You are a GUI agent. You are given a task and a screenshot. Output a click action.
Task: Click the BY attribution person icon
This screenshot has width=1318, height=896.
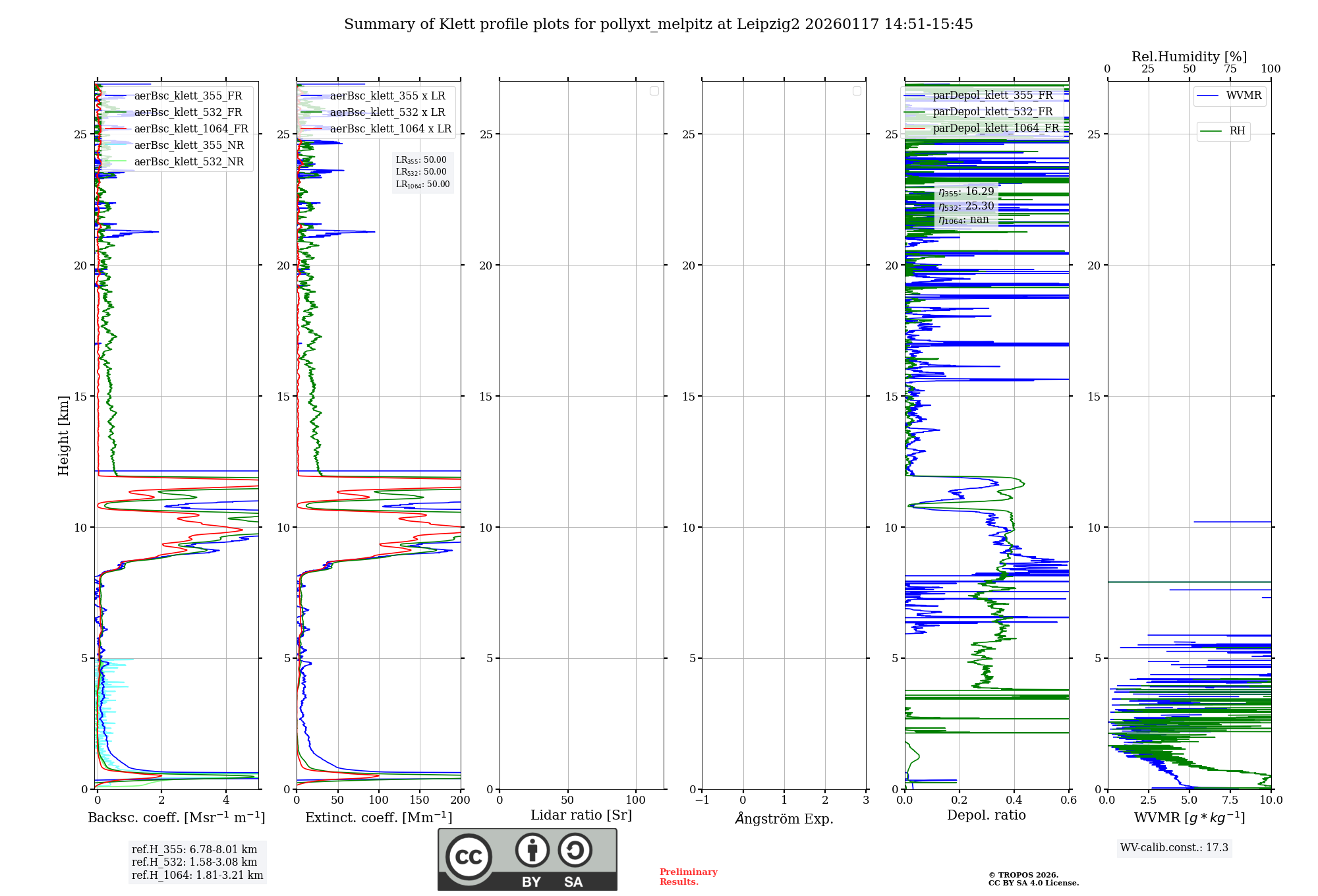click(532, 850)
